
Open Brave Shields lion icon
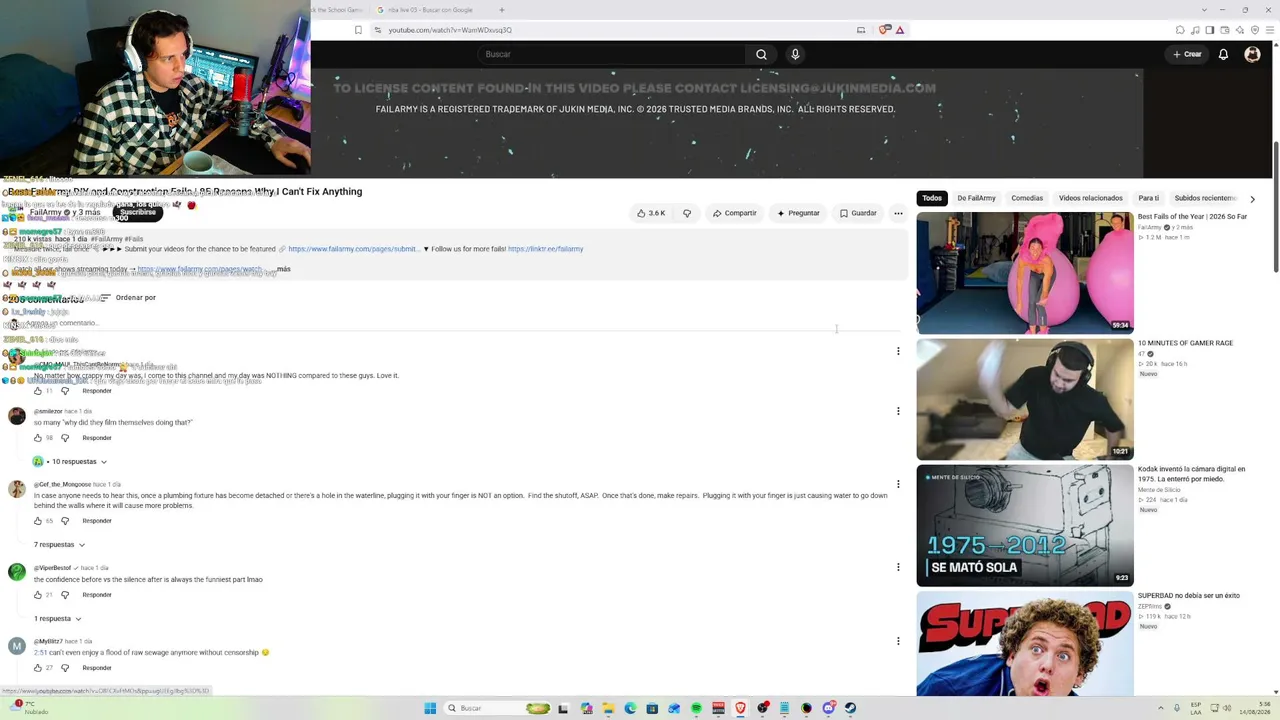(x=884, y=30)
